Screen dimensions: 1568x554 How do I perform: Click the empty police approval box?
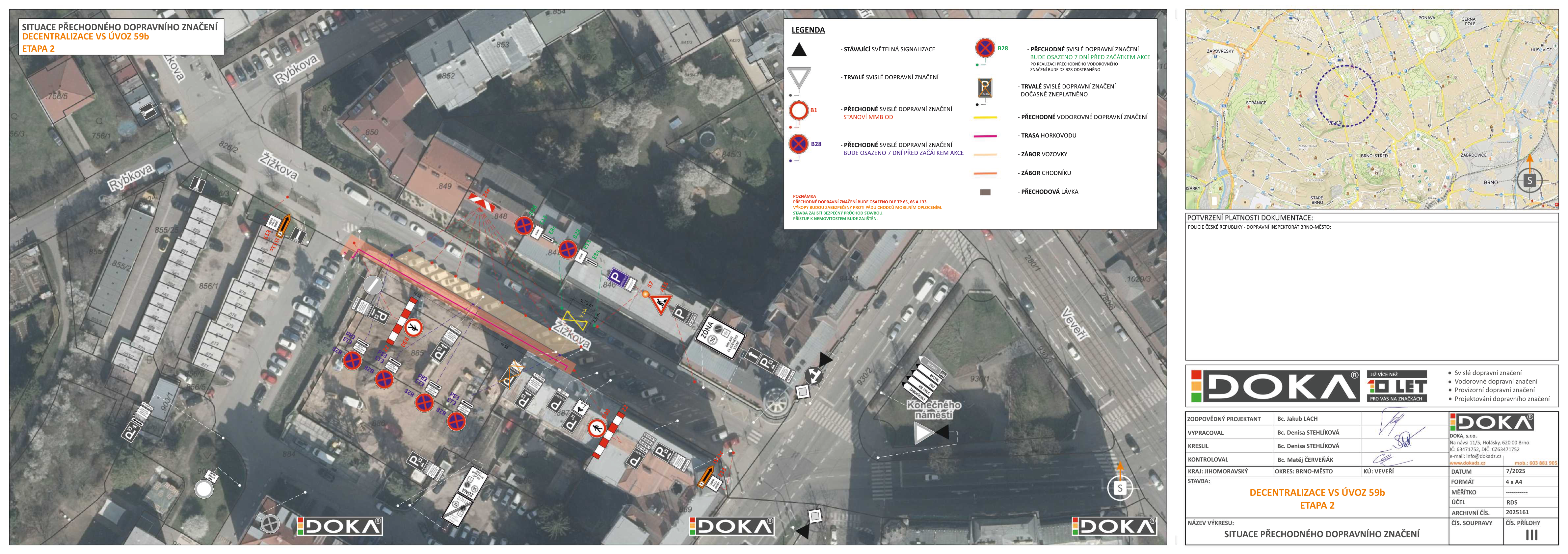tap(1371, 292)
